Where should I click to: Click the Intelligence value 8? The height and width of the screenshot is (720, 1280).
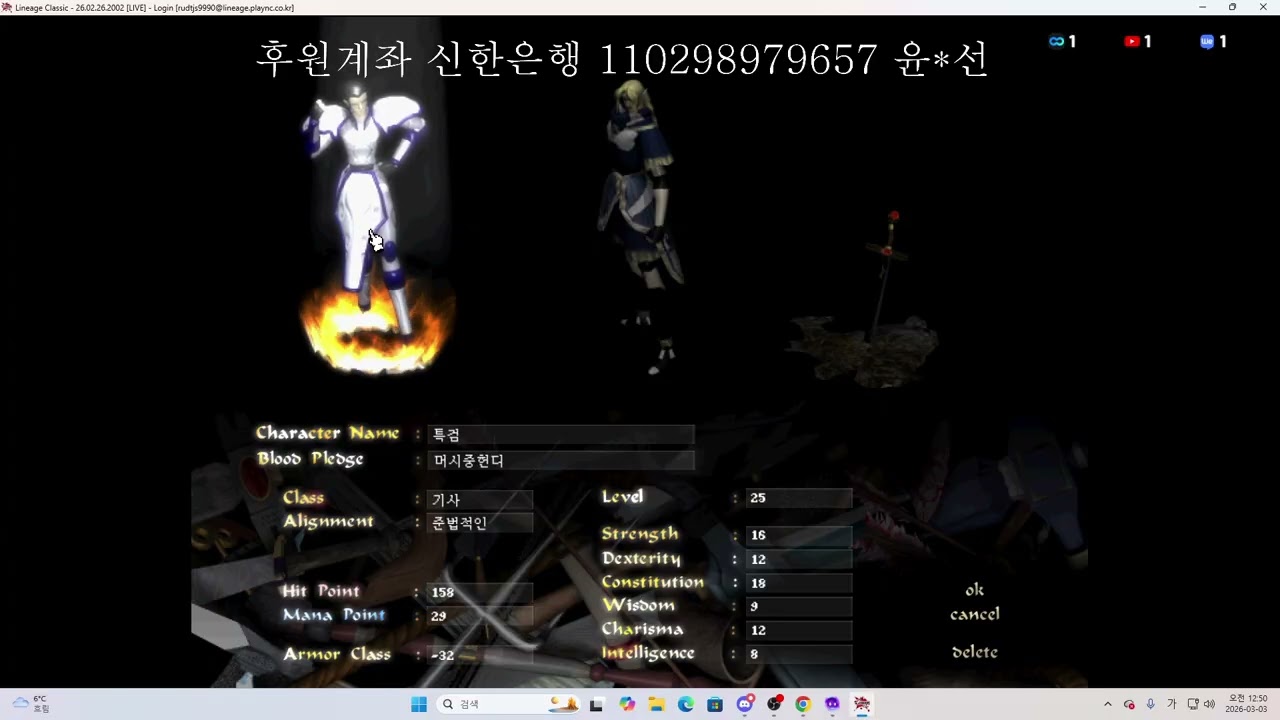pyautogui.click(x=798, y=654)
